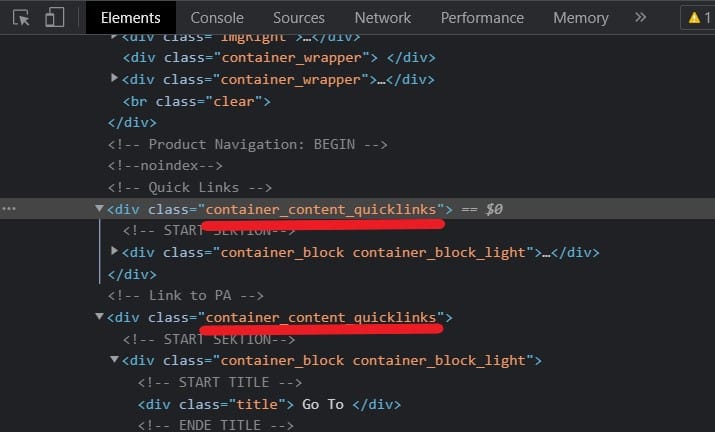Open the Memory tab
The width and height of the screenshot is (715, 432).
click(x=580, y=18)
